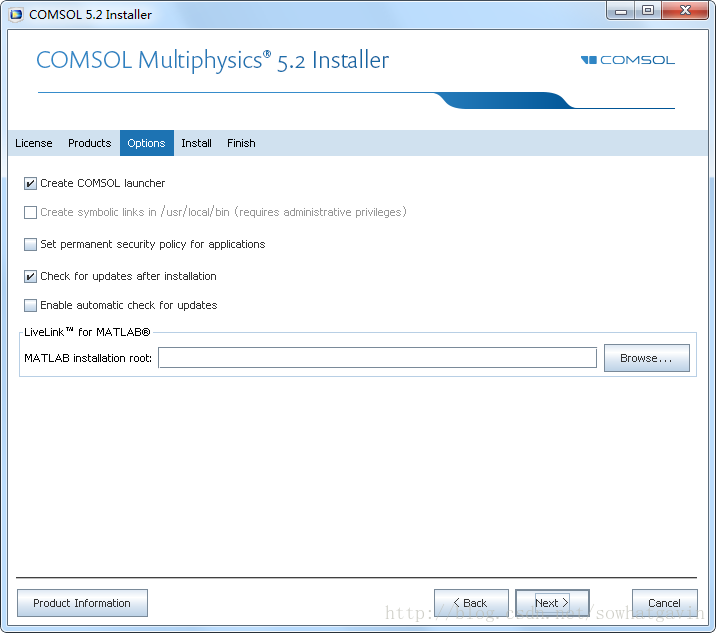Click the COMSOL Multiphysics 5.2 Installer heading
The image size is (716, 633).
click(212, 60)
